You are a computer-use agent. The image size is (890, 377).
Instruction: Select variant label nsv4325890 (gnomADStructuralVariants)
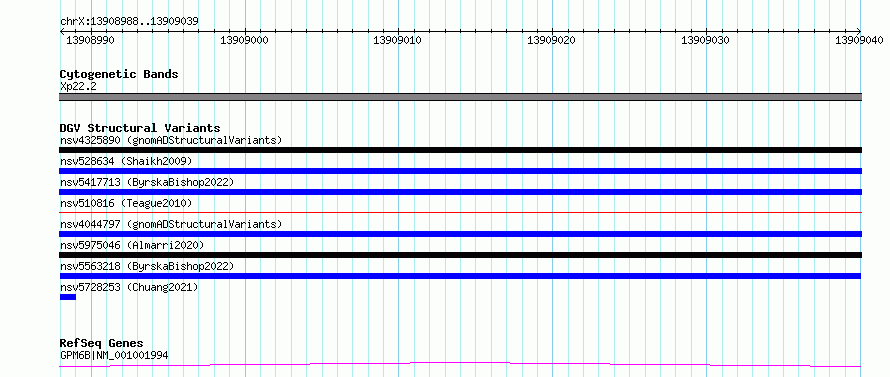coord(171,140)
